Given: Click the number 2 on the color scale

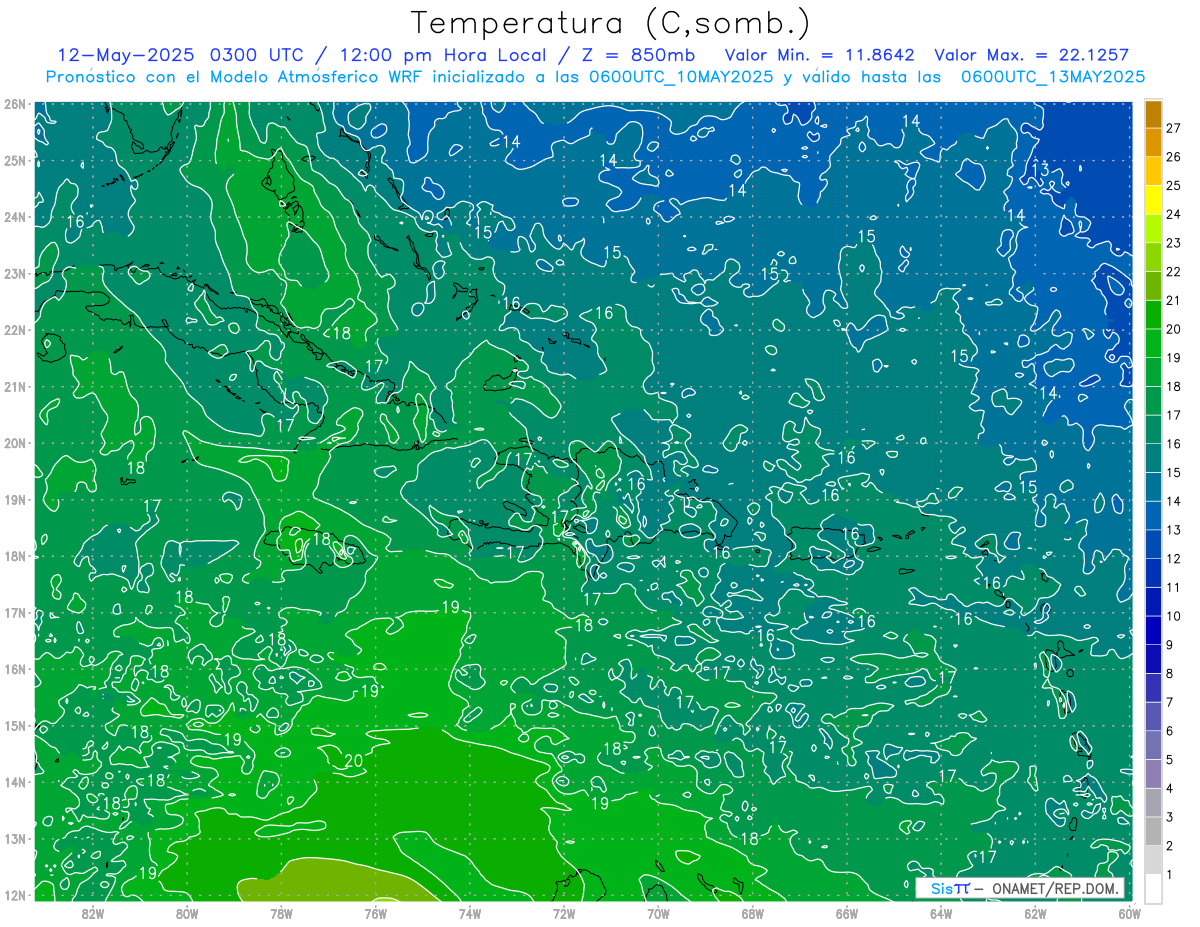Looking at the screenshot, I should (x=1170, y=845).
